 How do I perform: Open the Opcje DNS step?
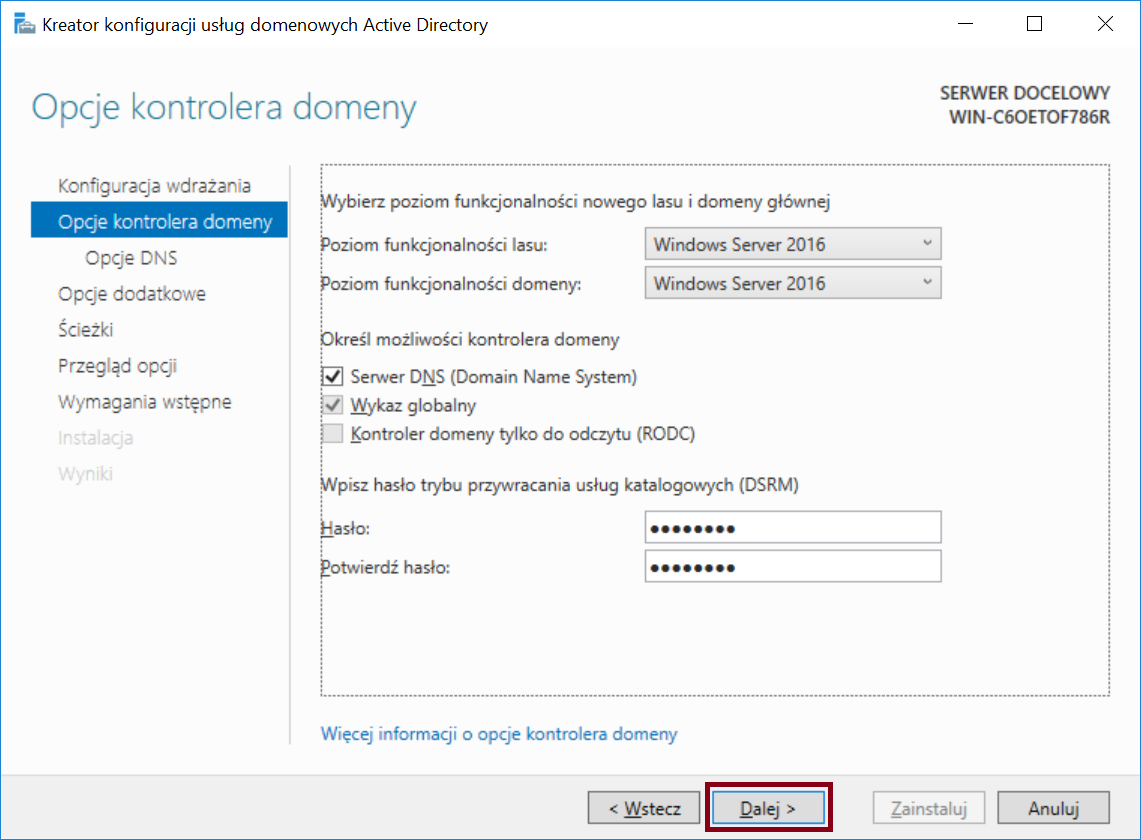point(131,258)
